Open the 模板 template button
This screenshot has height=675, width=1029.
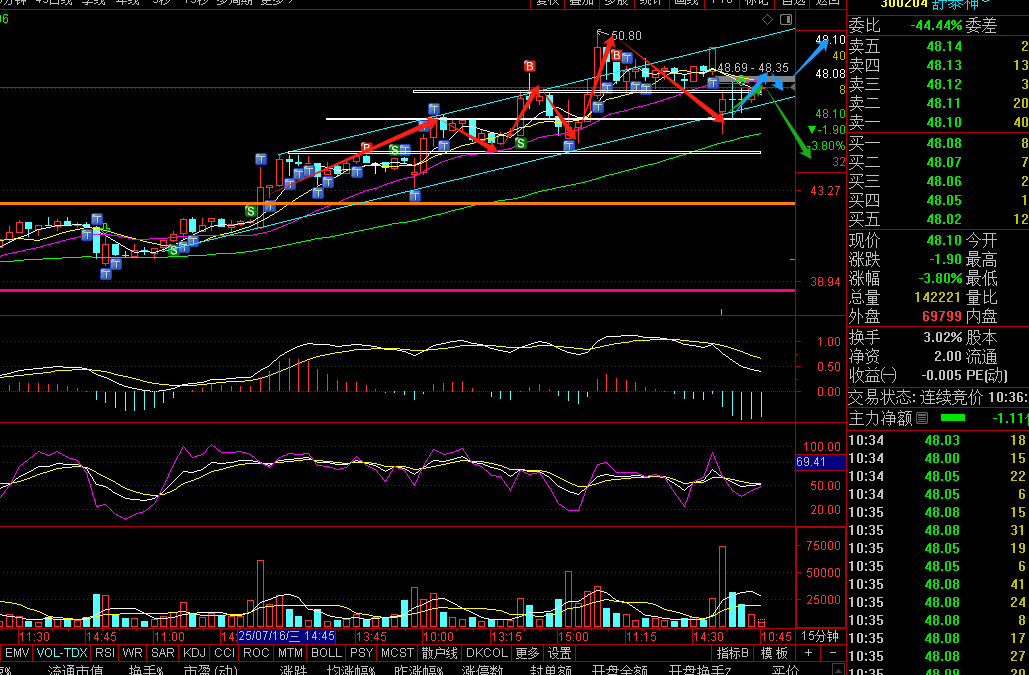pos(774,653)
